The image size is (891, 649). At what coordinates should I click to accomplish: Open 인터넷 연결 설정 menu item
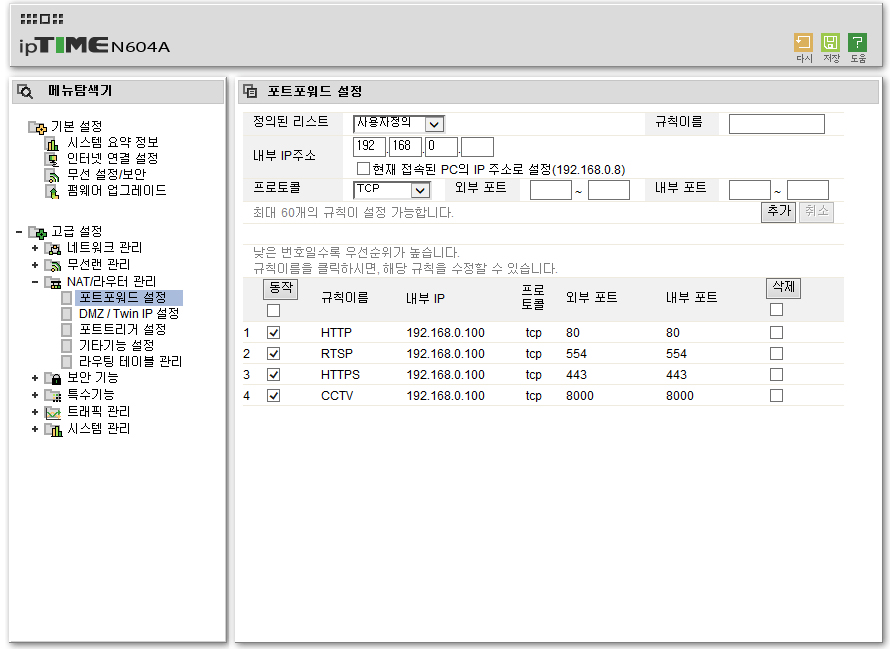(x=113, y=159)
